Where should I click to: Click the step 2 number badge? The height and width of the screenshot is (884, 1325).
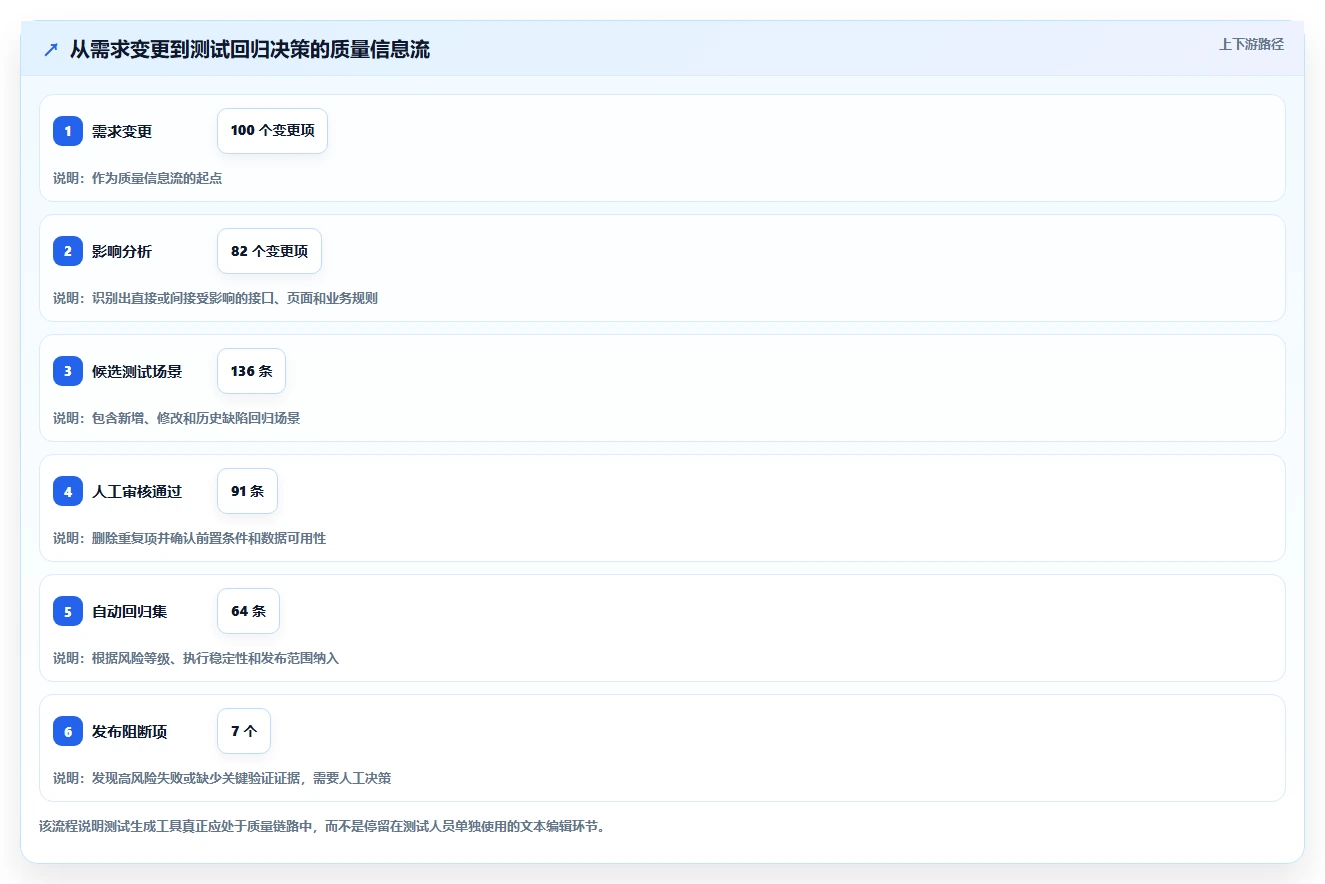(x=68, y=251)
